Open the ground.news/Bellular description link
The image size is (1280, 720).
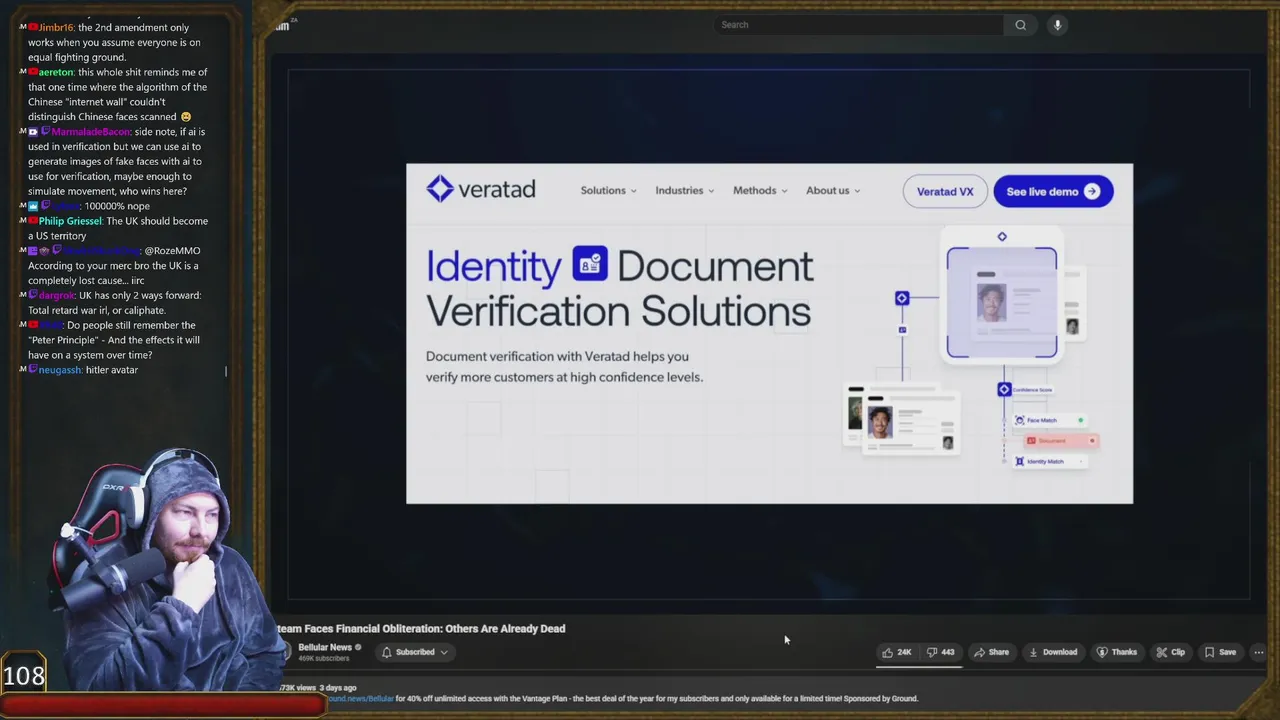(360, 698)
